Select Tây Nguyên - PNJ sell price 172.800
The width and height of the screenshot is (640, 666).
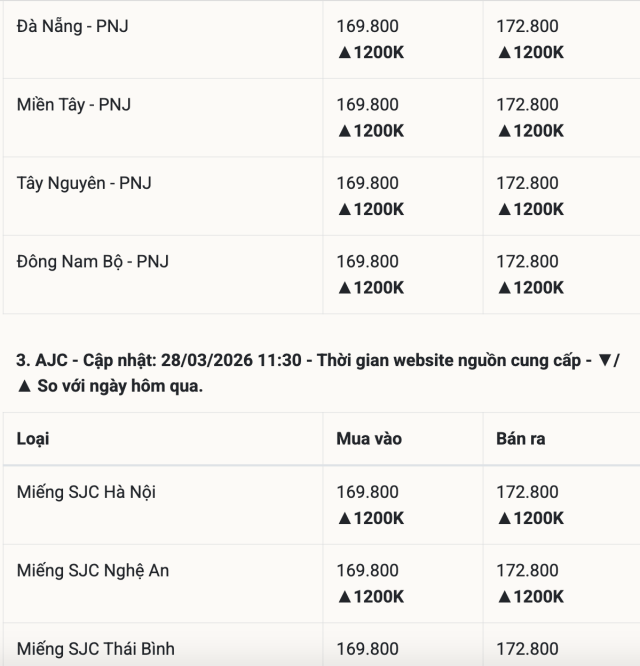(527, 183)
